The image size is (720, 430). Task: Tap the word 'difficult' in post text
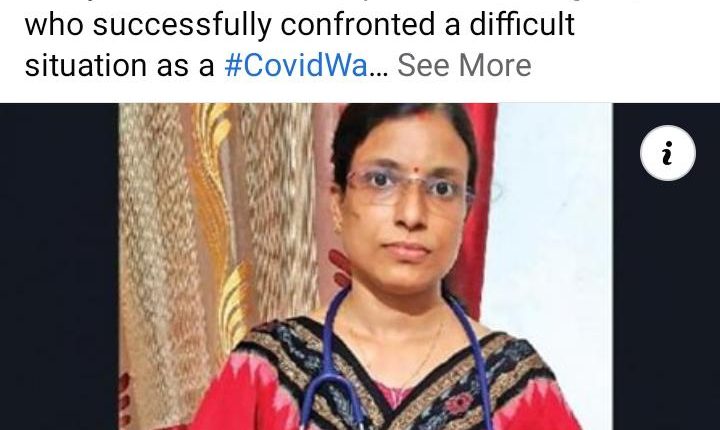click(x=522, y=24)
